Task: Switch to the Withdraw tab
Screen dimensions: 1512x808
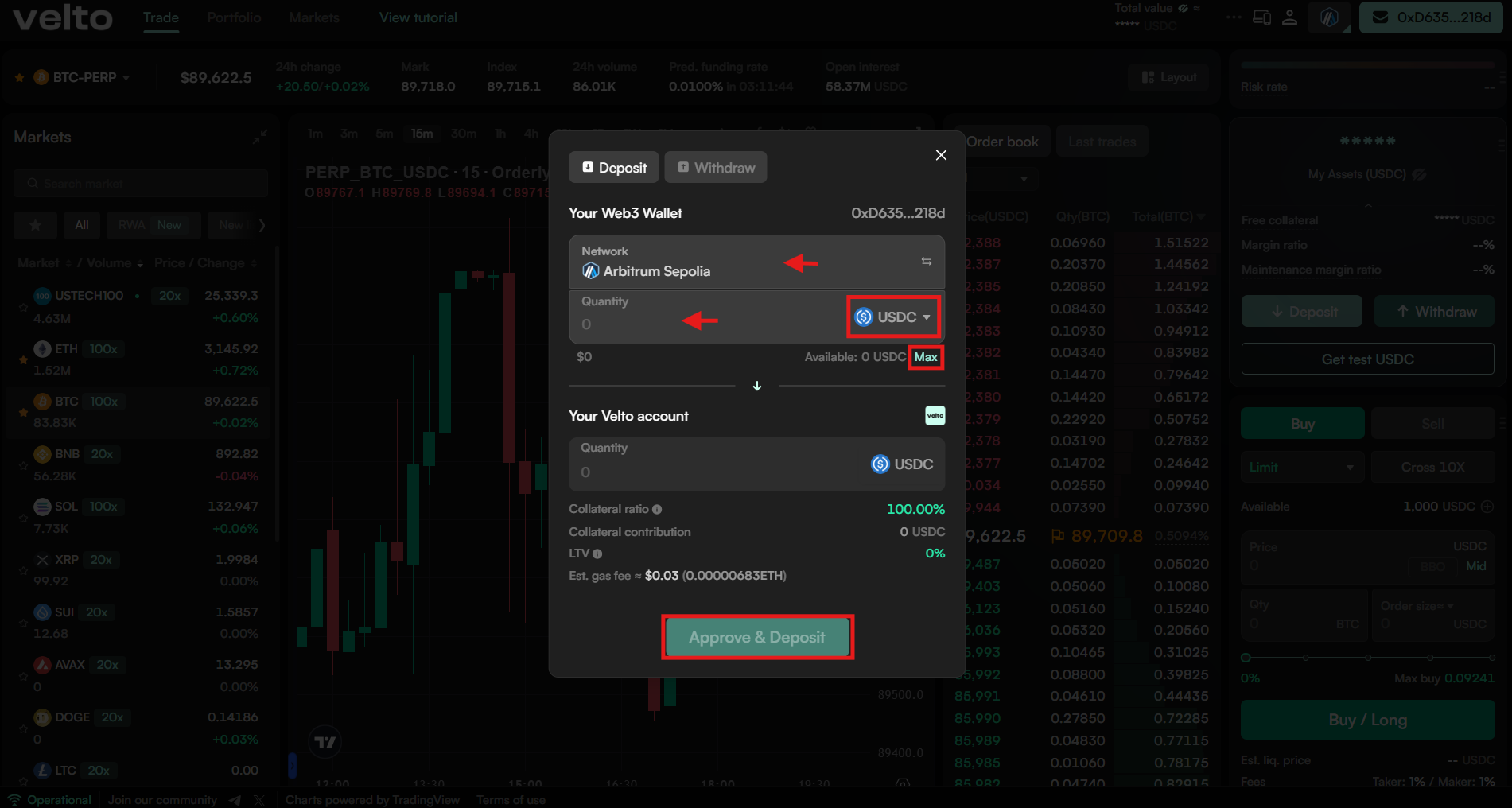Action: 716,167
